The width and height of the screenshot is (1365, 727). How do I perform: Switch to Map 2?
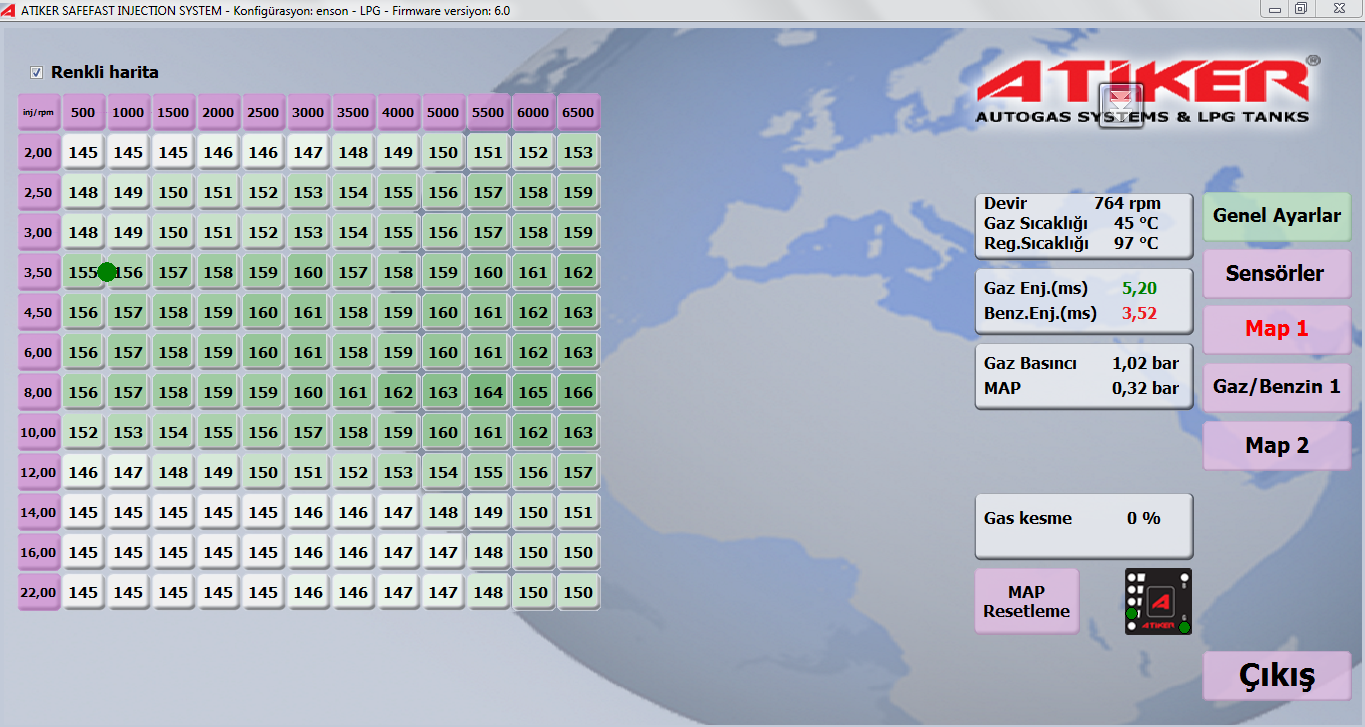pyautogui.click(x=1277, y=445)
